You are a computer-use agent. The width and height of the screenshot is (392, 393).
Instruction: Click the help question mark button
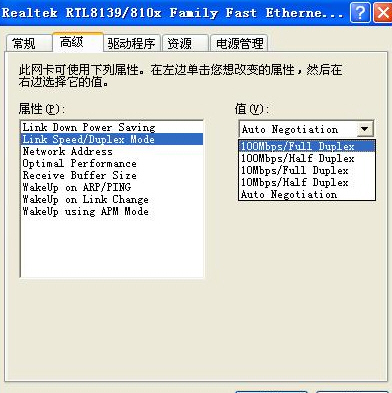[360, 13]
